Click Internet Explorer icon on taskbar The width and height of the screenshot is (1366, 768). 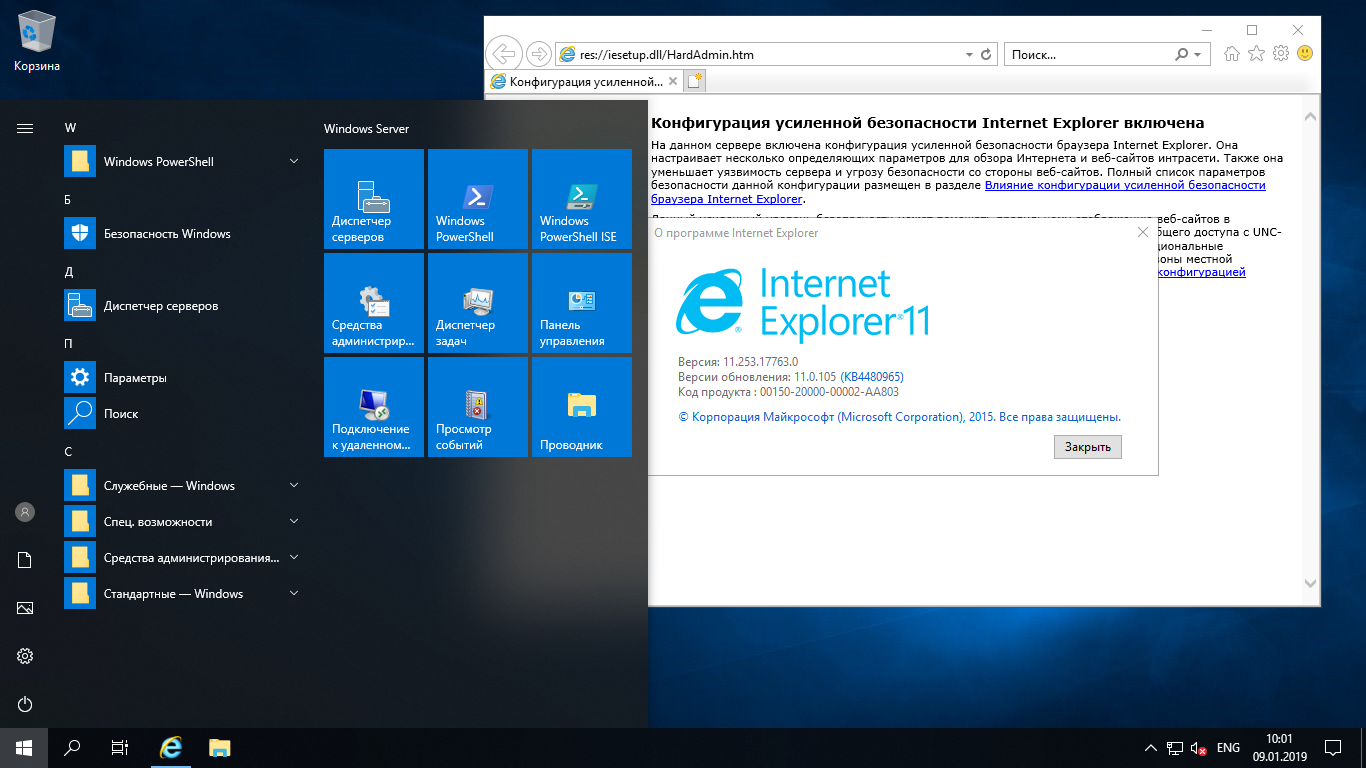tap(172, 747)
